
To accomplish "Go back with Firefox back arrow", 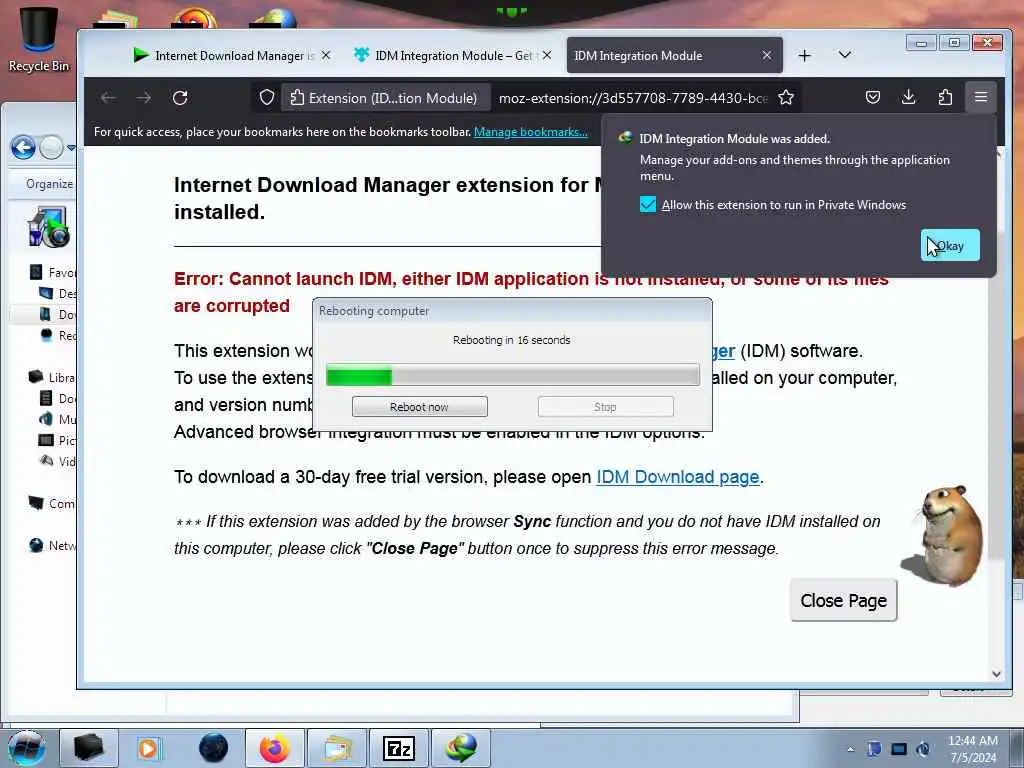I will [x=108, y=98].
